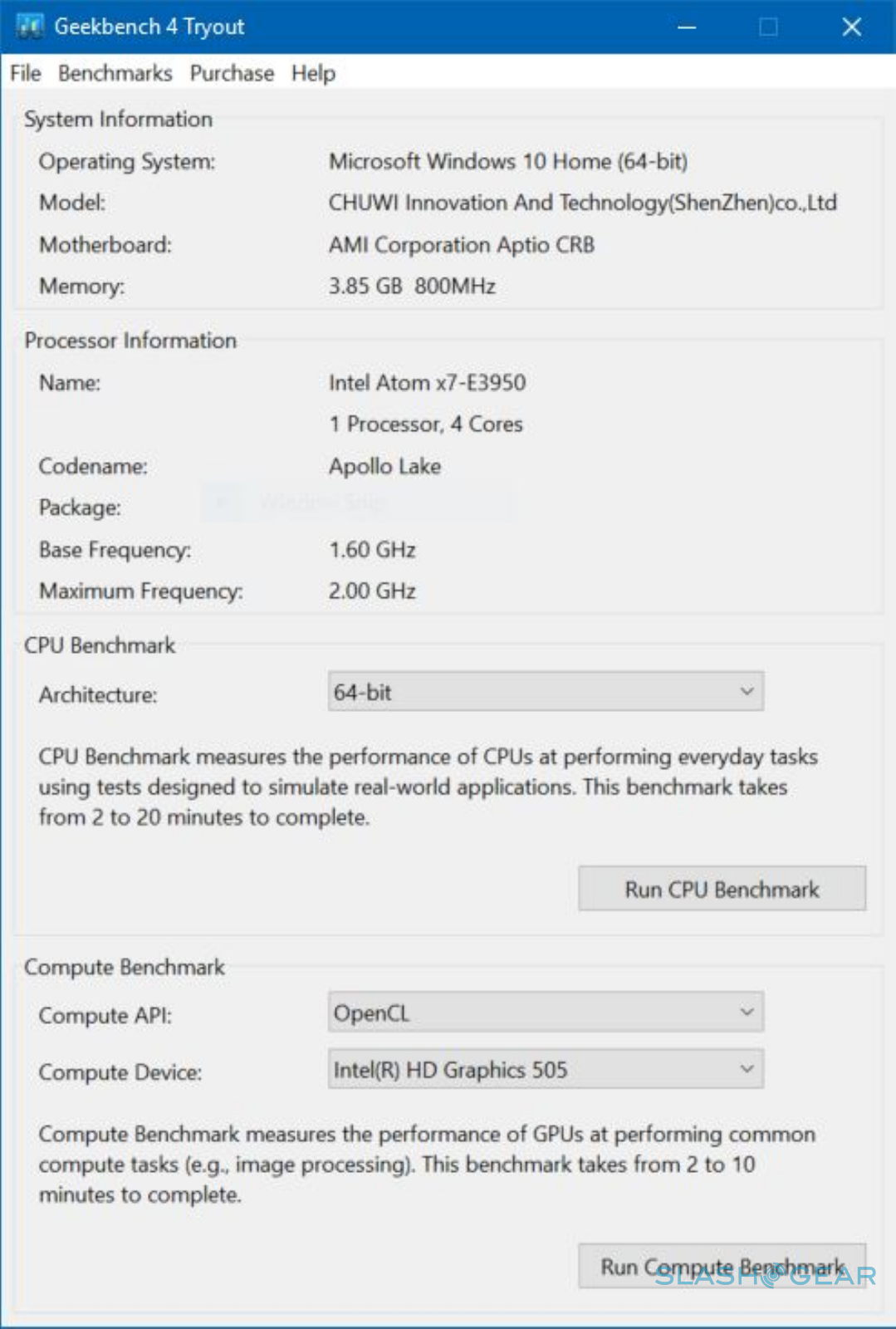896x1329 pixels.
Task: Click the Architecture dropdown chevron arrow
Action: [x=747, y=691]
